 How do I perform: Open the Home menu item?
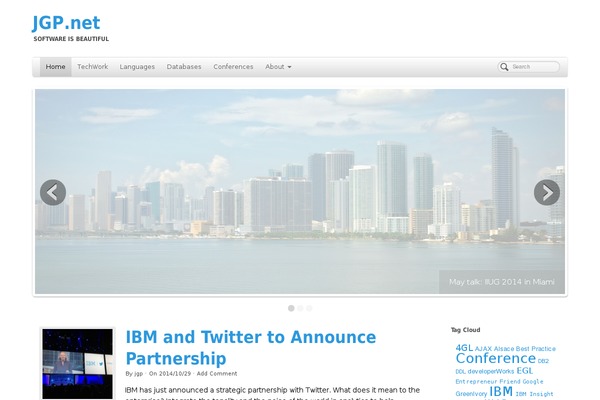[x=55, y=67]
